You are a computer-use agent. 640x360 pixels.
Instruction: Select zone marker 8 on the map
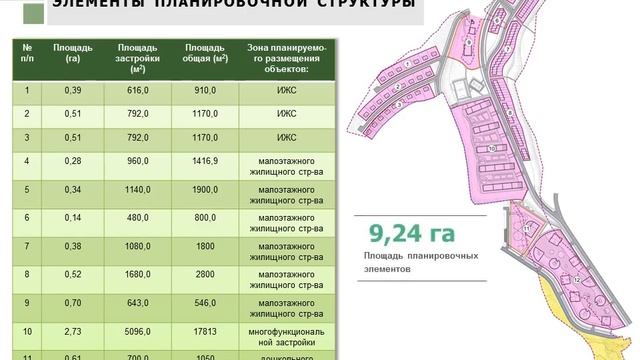coord(510,112)
